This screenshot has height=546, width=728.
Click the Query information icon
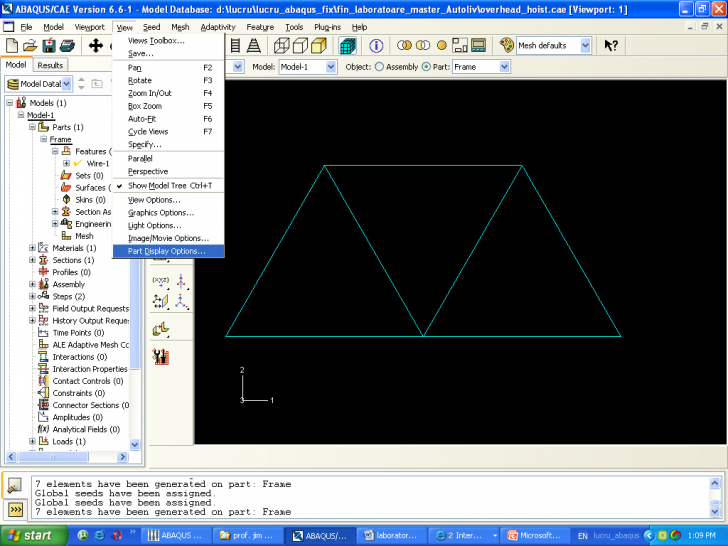pos(376,46)
